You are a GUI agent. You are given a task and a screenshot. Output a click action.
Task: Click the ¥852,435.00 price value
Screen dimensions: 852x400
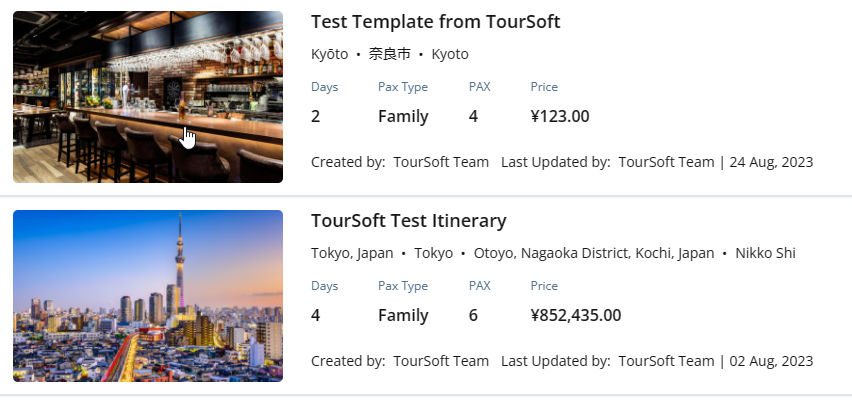575,315
